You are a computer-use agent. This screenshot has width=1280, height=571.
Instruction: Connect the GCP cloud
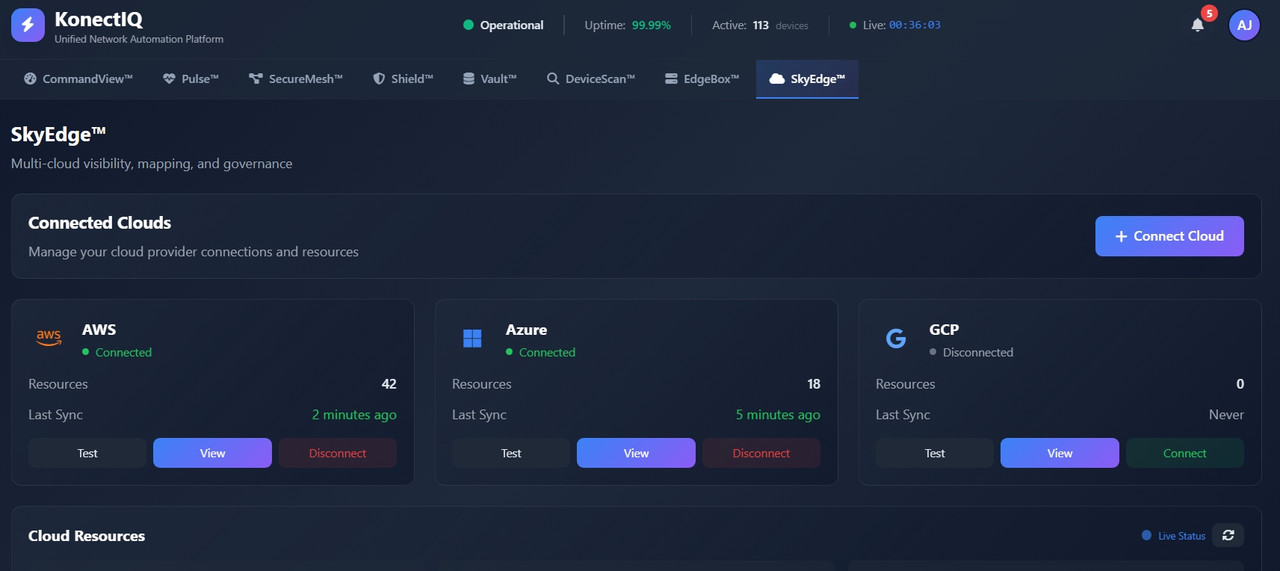[1185, 453]
